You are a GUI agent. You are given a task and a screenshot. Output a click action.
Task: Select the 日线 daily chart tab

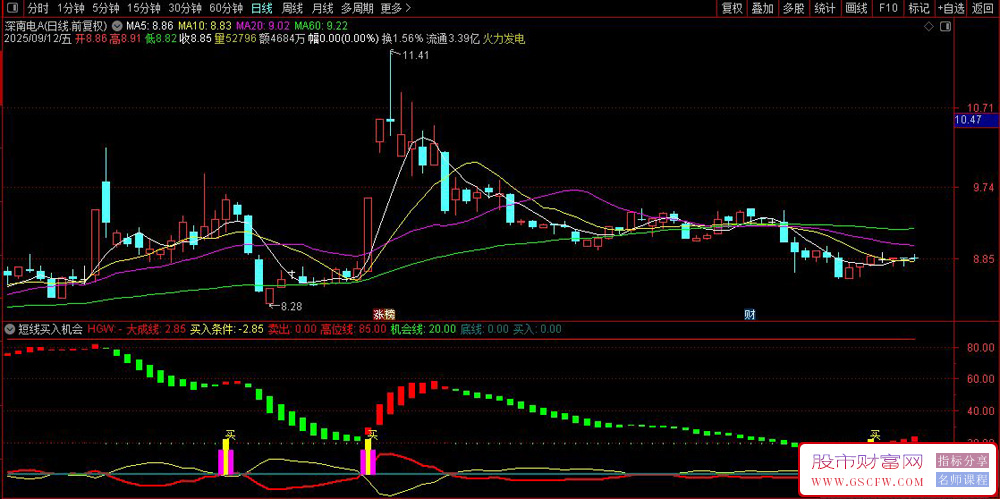(261, 8)
